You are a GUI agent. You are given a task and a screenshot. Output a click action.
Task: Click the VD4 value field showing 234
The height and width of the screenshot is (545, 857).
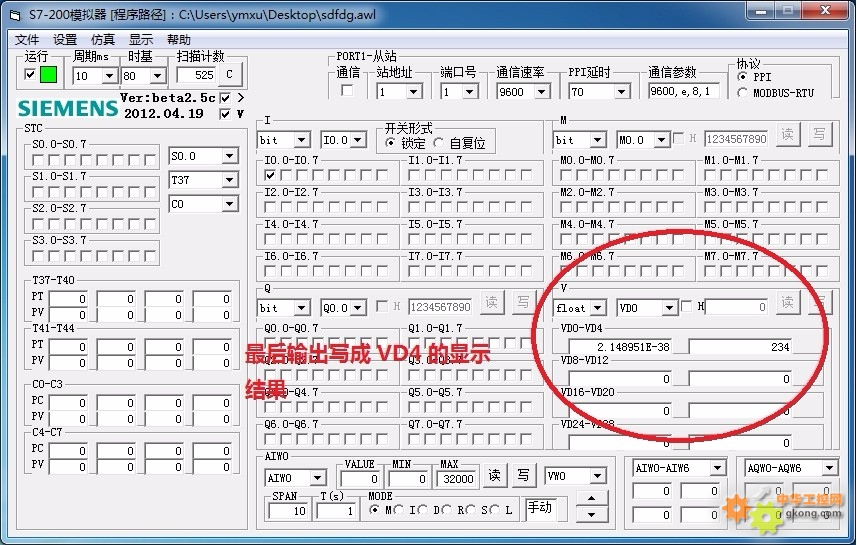click(x=740, y=347)
